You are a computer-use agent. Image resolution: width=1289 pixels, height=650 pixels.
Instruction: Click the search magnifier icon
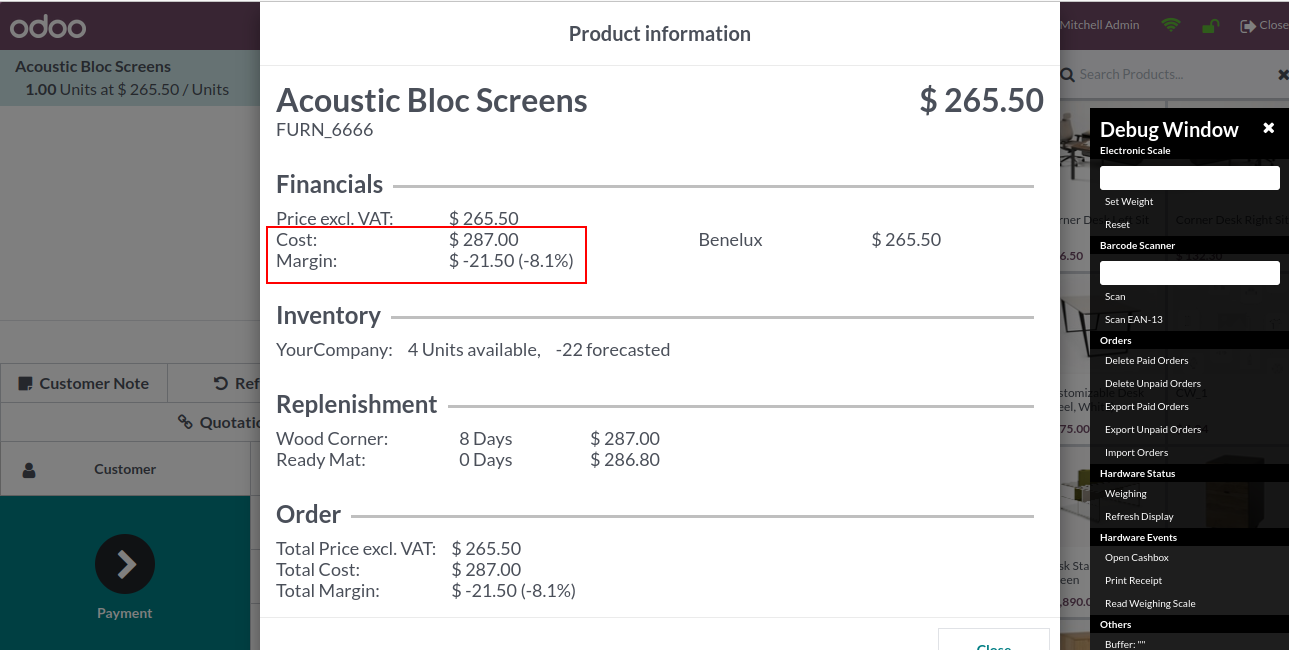click(x=1068, y=74)
